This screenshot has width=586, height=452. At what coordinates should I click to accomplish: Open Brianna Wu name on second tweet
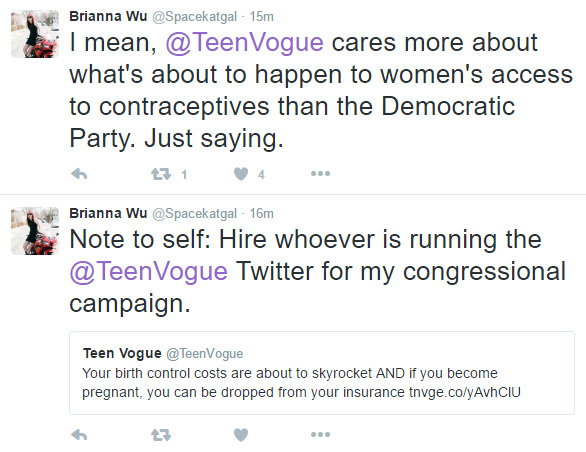click(108, 213)
